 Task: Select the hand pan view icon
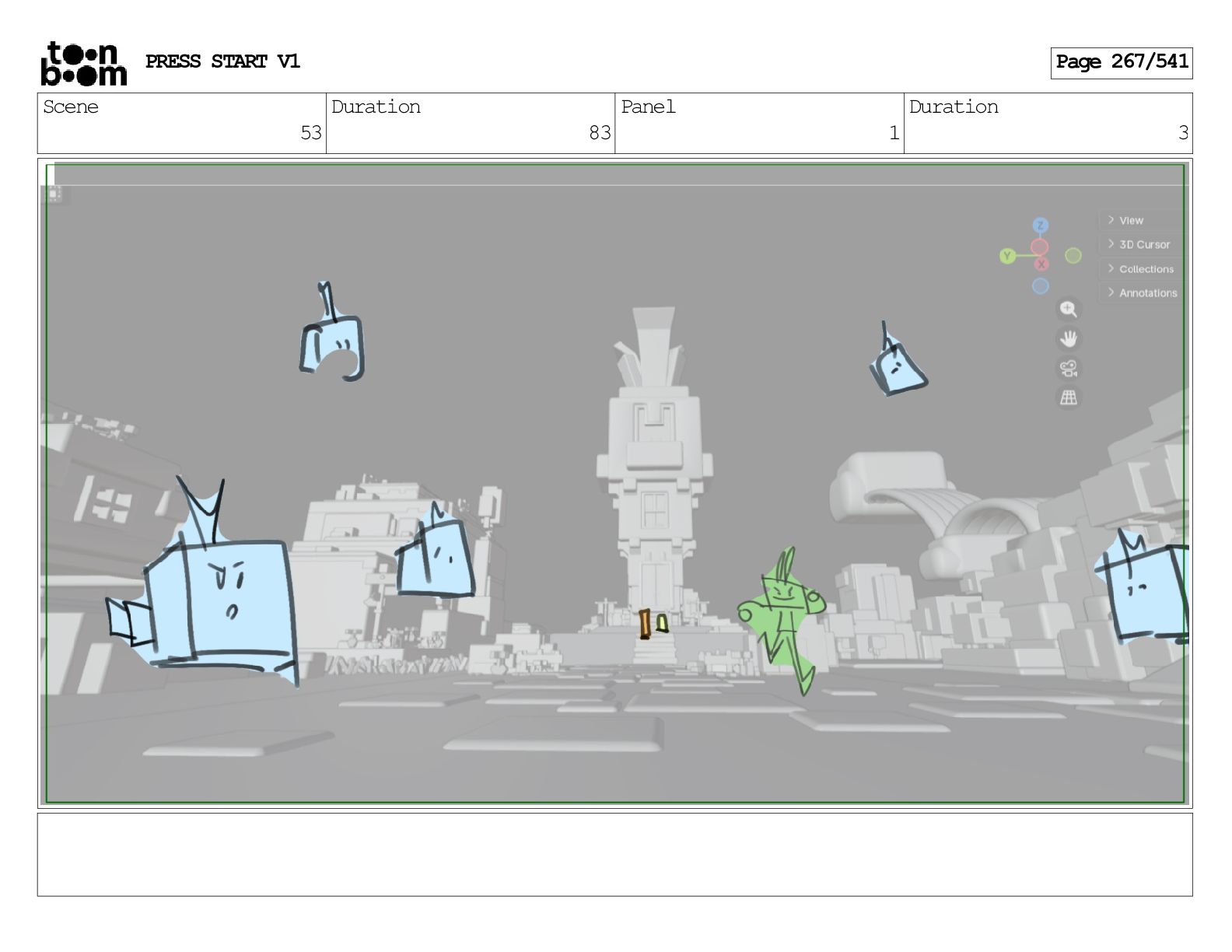(1069, 338)
